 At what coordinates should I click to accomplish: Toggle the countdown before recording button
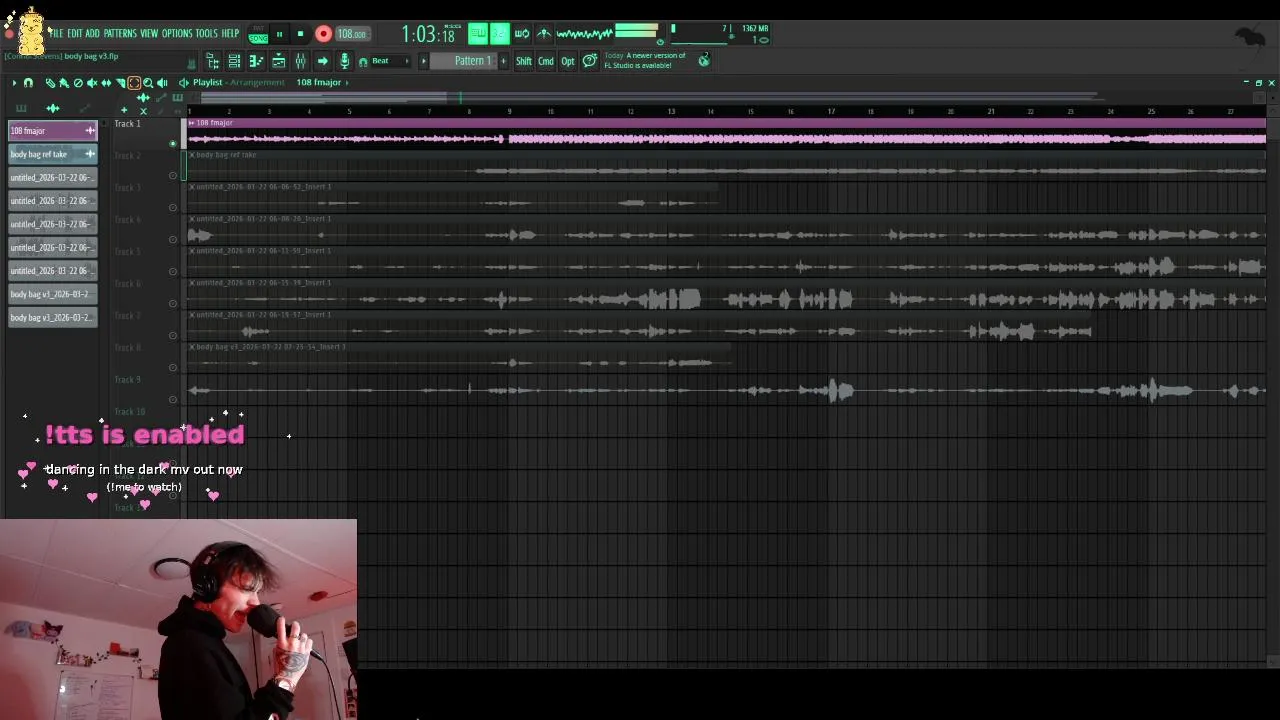tap(500, 34)
